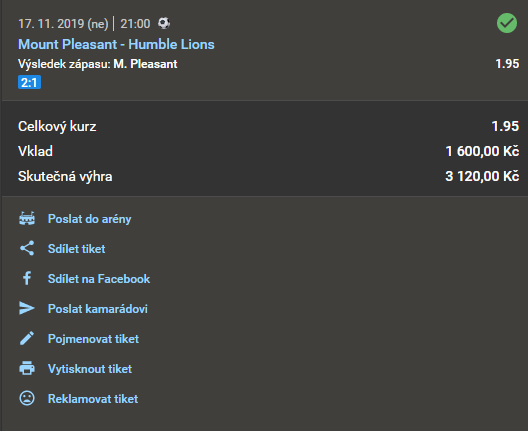Click the sad face complaint icon

pyautogui.click(x=27, y=398)
